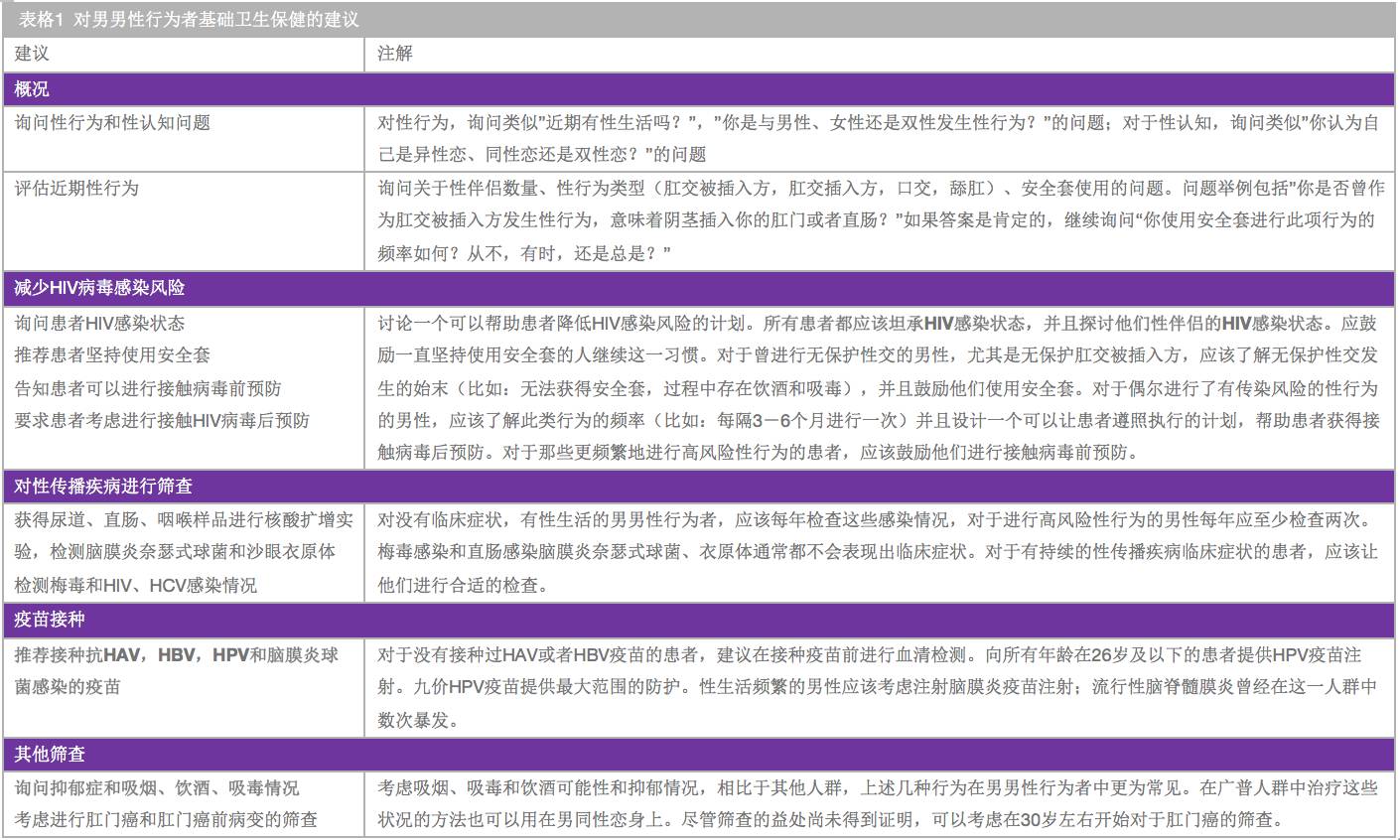Click the 减少HIV病毒感染风险 section header
The height and width of the screenshot is (840, 1400).
tap(700, 288)
